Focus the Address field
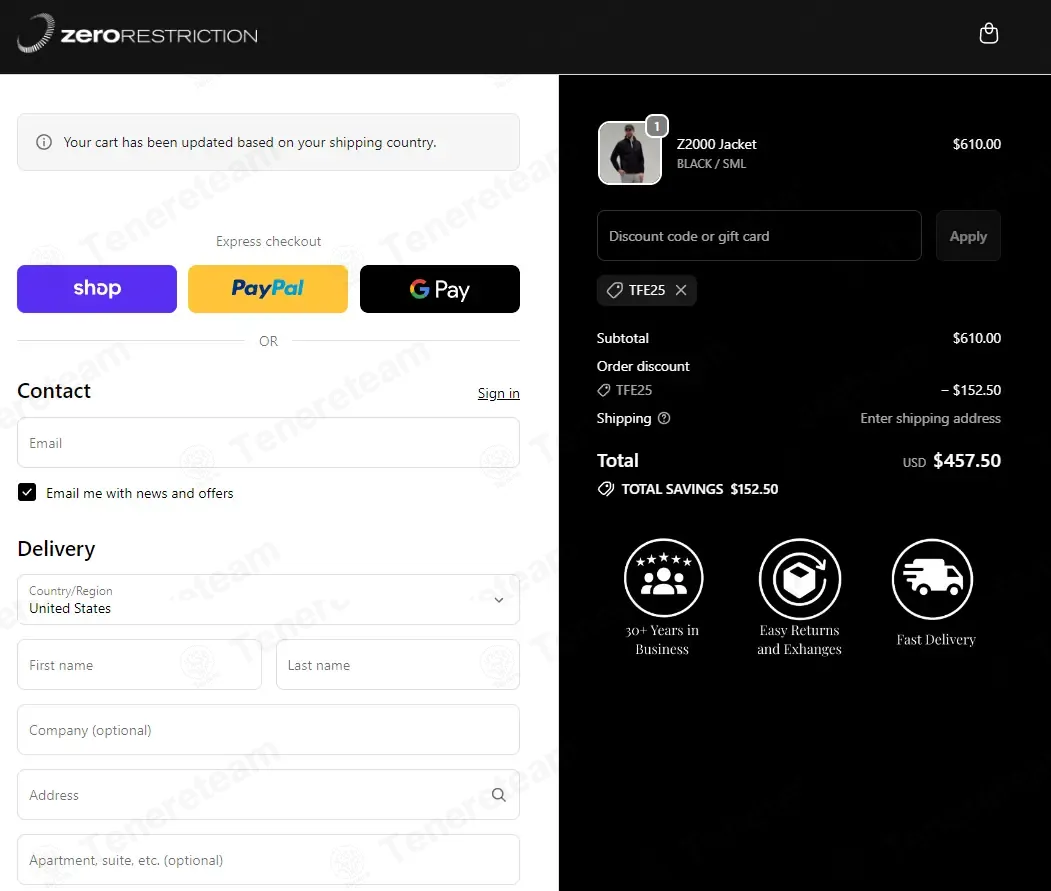Screen dimensions: 1051x891 click(x=268, y=794)
